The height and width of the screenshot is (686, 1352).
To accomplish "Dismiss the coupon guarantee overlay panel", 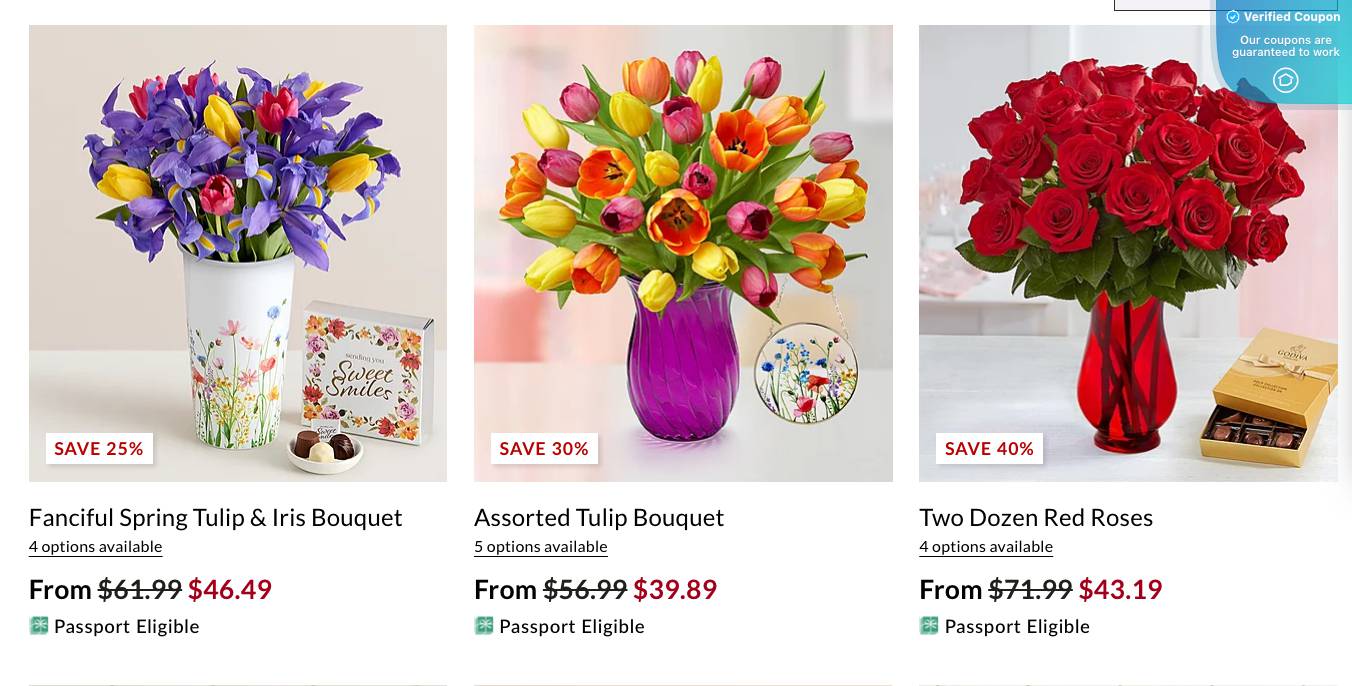I will (1285, 46).
